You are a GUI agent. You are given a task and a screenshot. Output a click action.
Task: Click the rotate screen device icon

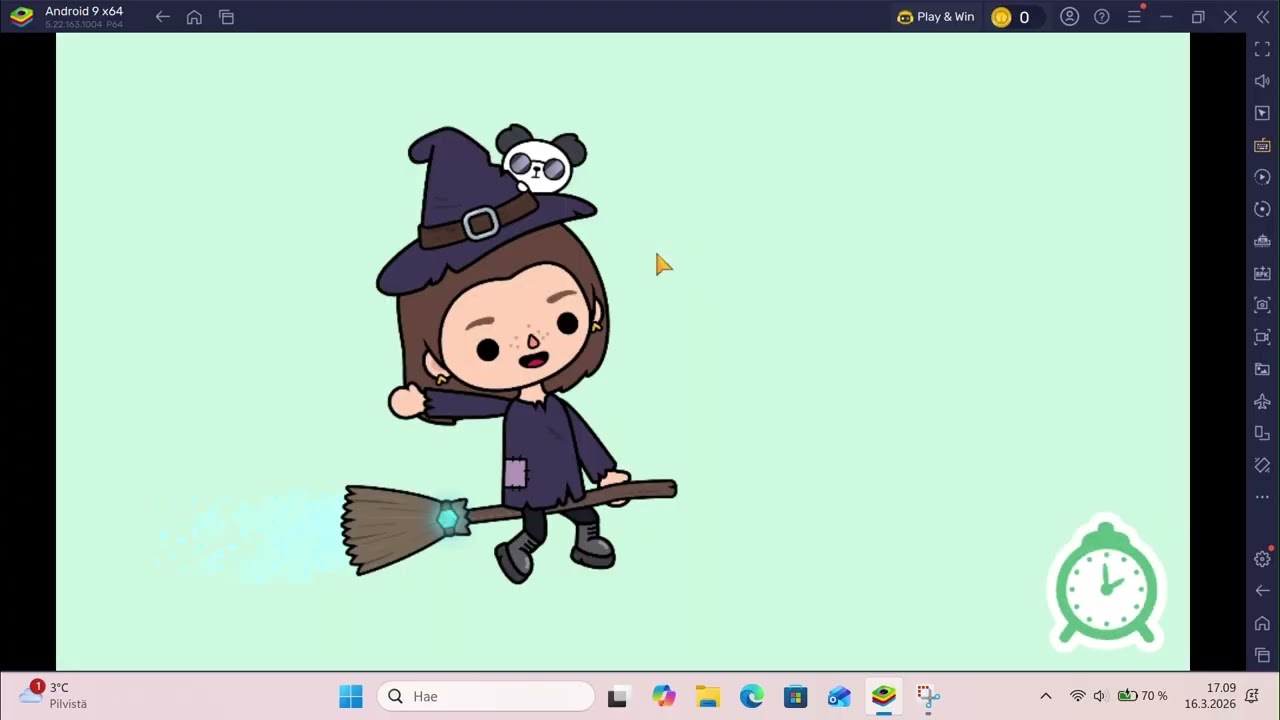pos(1262,433)
